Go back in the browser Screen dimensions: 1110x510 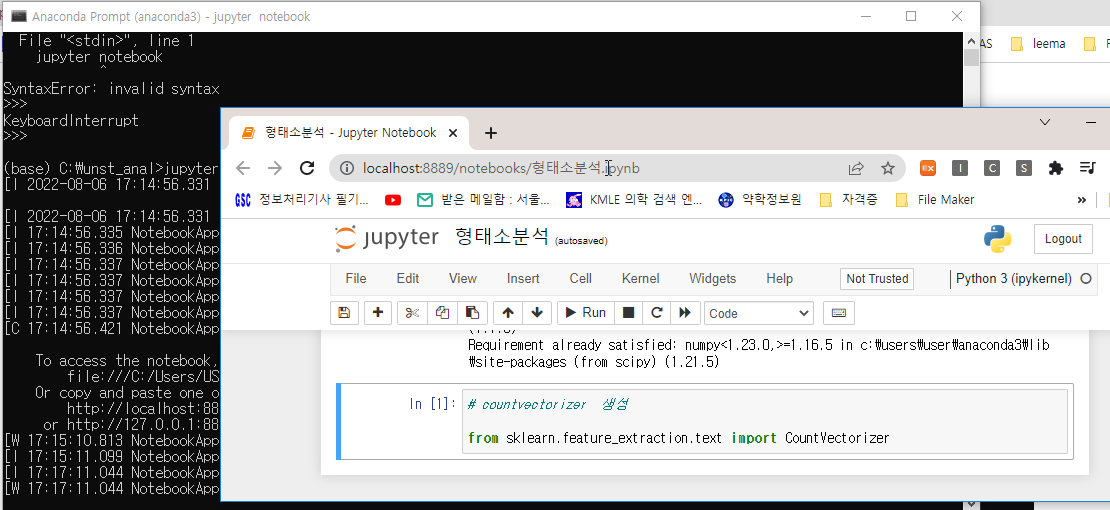click(243, 168)
